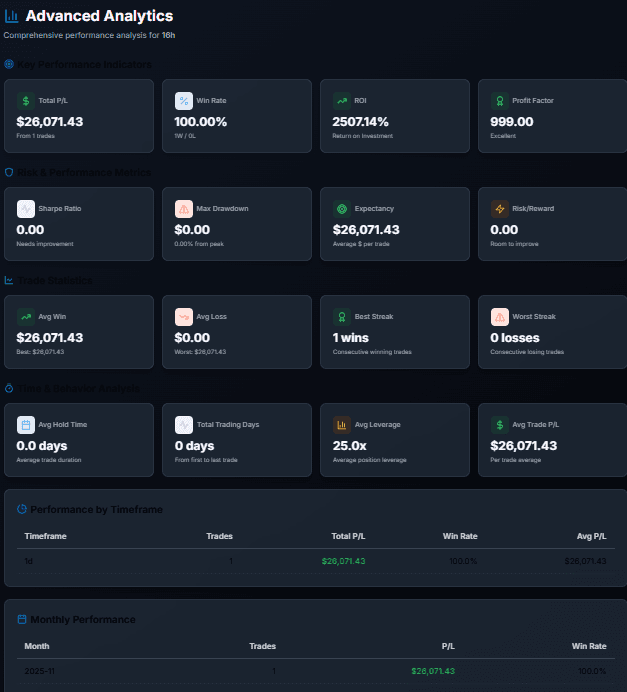
Task: Click the '0 losses' Worst Streak value
Action: (x=514, y=338)
